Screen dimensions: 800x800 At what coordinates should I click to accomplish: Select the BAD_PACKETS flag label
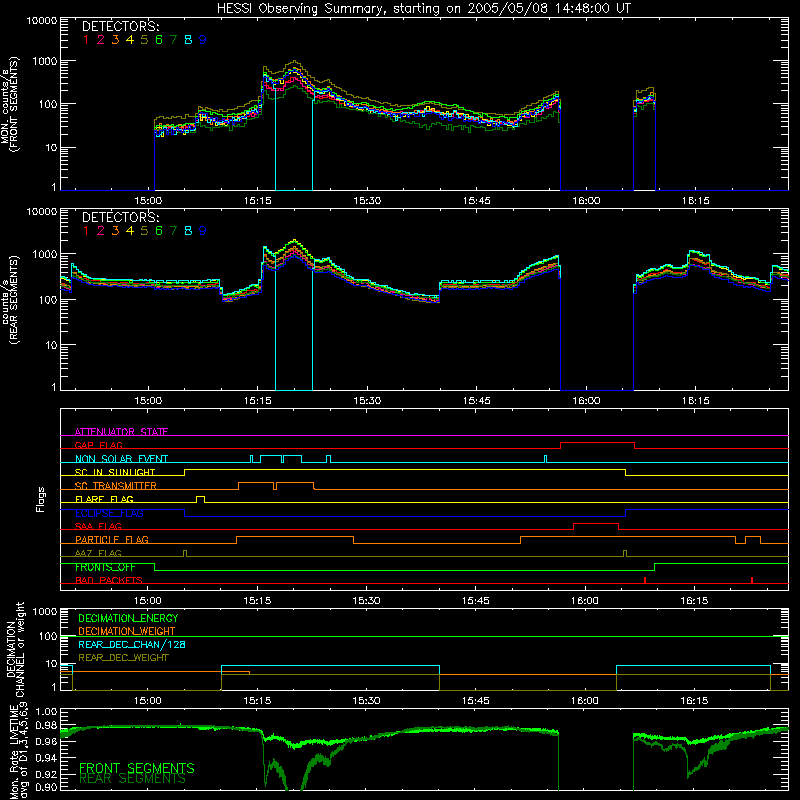109,580
